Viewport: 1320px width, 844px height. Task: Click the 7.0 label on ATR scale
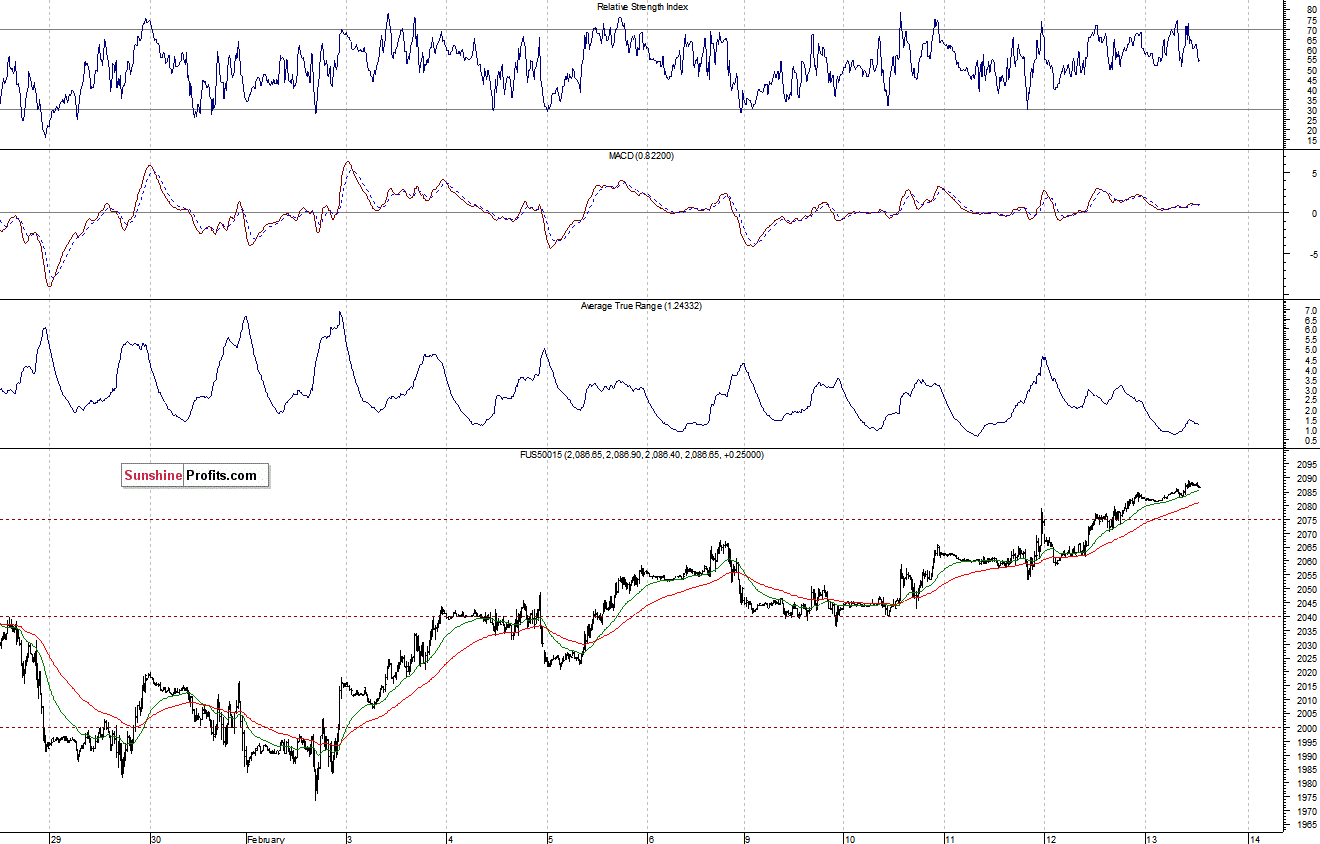pyautogui.click(x=1310, y=311)
